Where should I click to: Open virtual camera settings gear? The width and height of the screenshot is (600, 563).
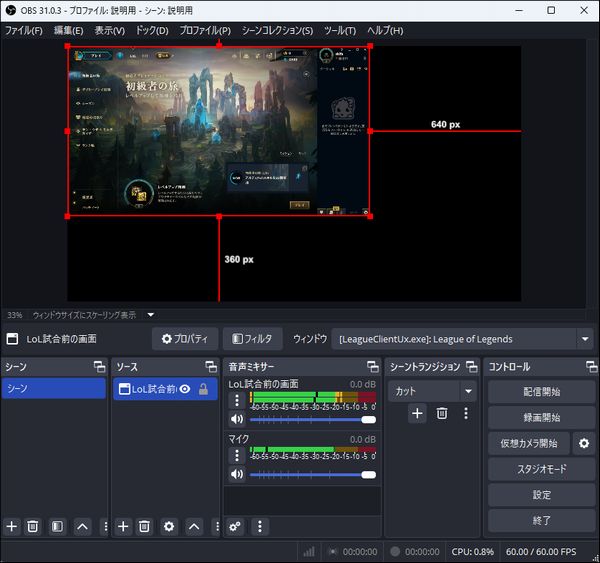pos(584,444)
